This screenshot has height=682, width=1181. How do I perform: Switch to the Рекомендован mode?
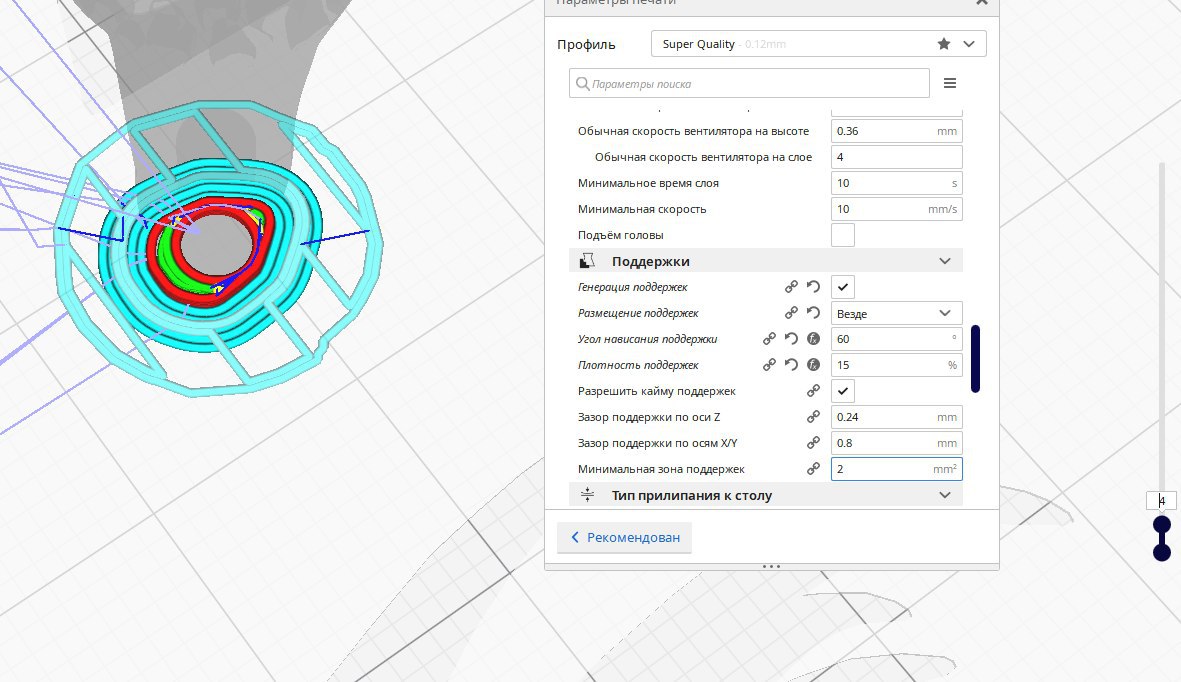point(624,537)
